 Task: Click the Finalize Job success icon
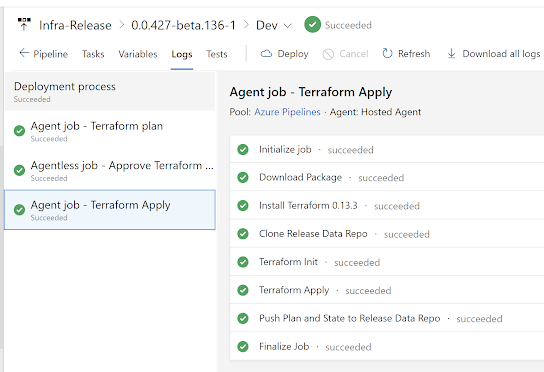tap(243, 346)
